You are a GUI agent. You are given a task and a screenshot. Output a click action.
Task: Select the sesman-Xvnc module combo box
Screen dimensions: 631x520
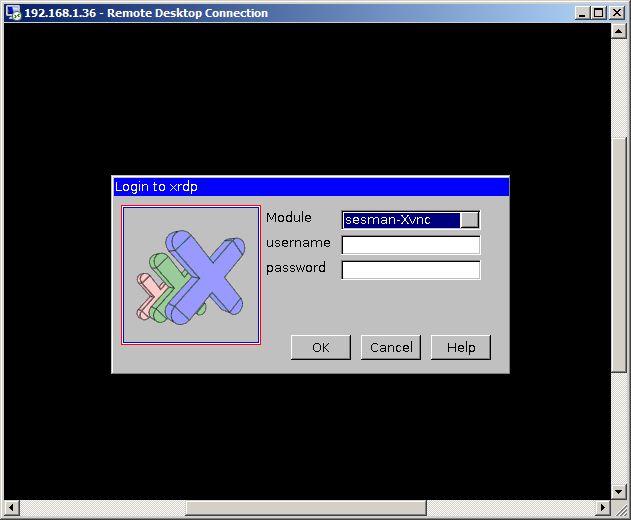click(x=401, y=220)
